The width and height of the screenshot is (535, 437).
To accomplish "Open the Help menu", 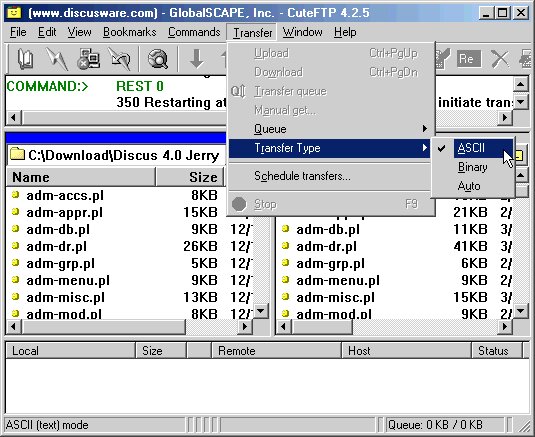I will tap(345, 32).
